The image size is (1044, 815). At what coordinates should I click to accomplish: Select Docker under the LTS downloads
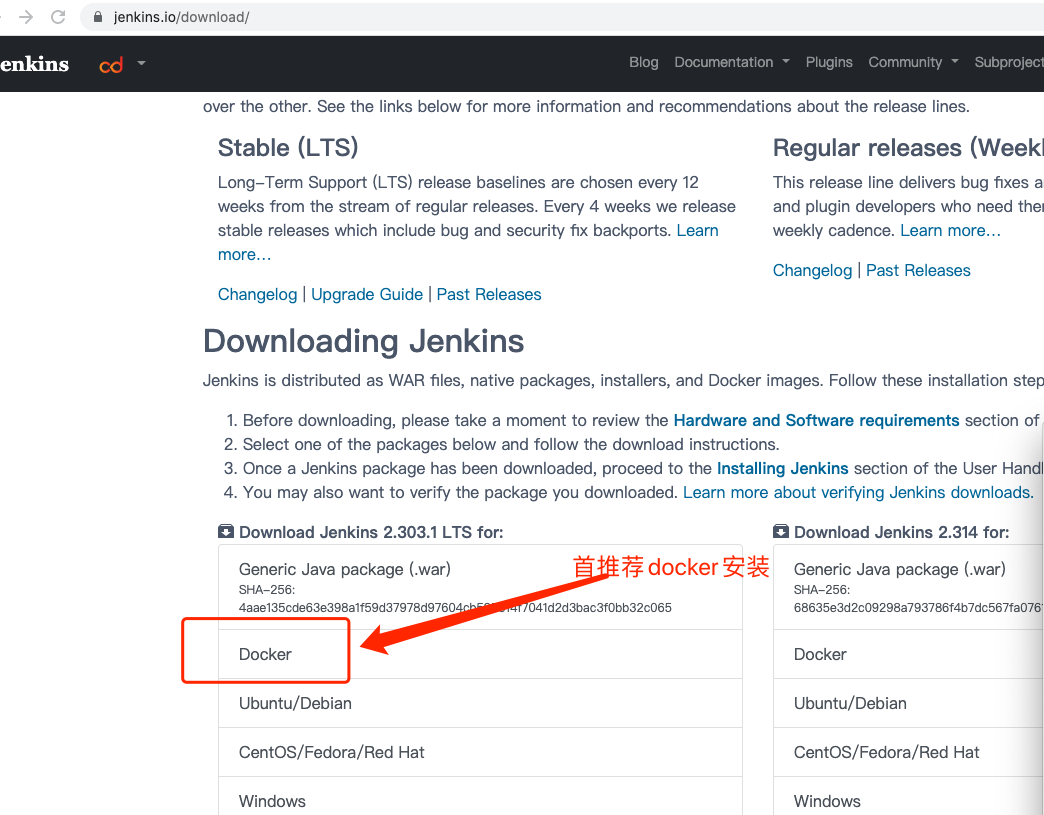point(480,654)
